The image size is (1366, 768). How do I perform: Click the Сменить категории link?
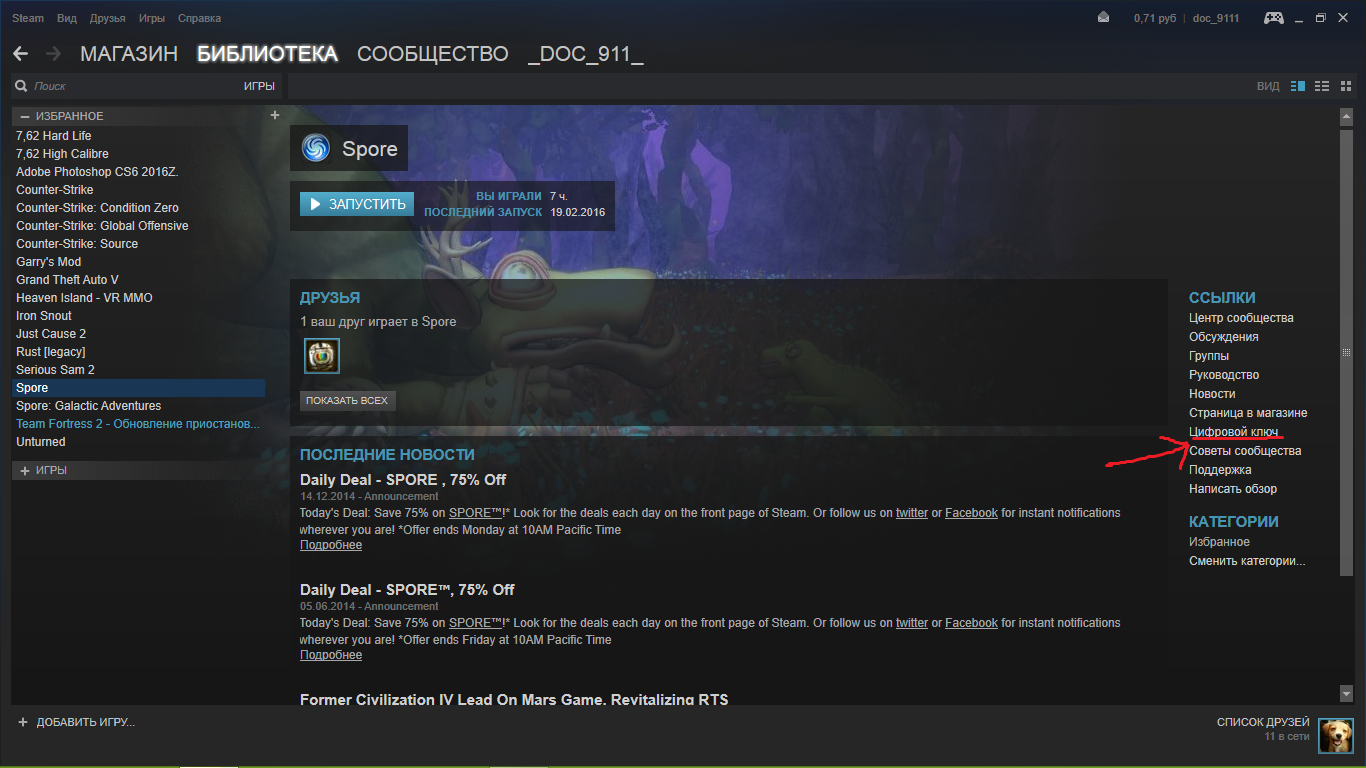[x=1247, y=561]
